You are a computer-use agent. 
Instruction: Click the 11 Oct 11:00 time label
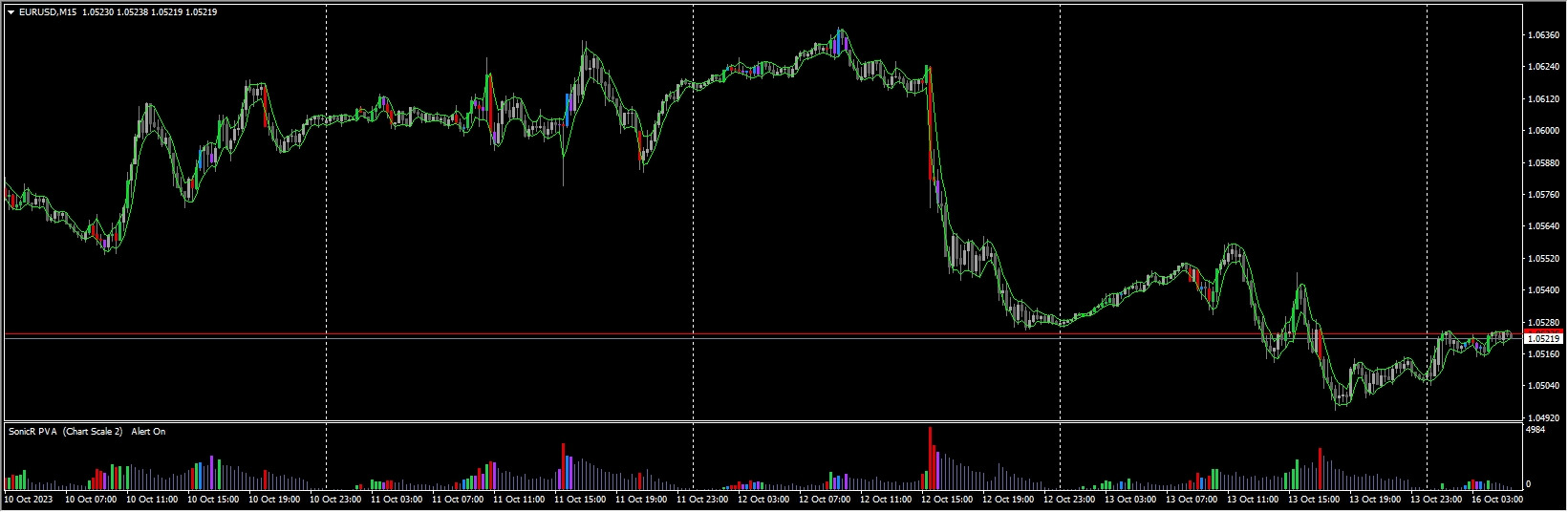521,499
